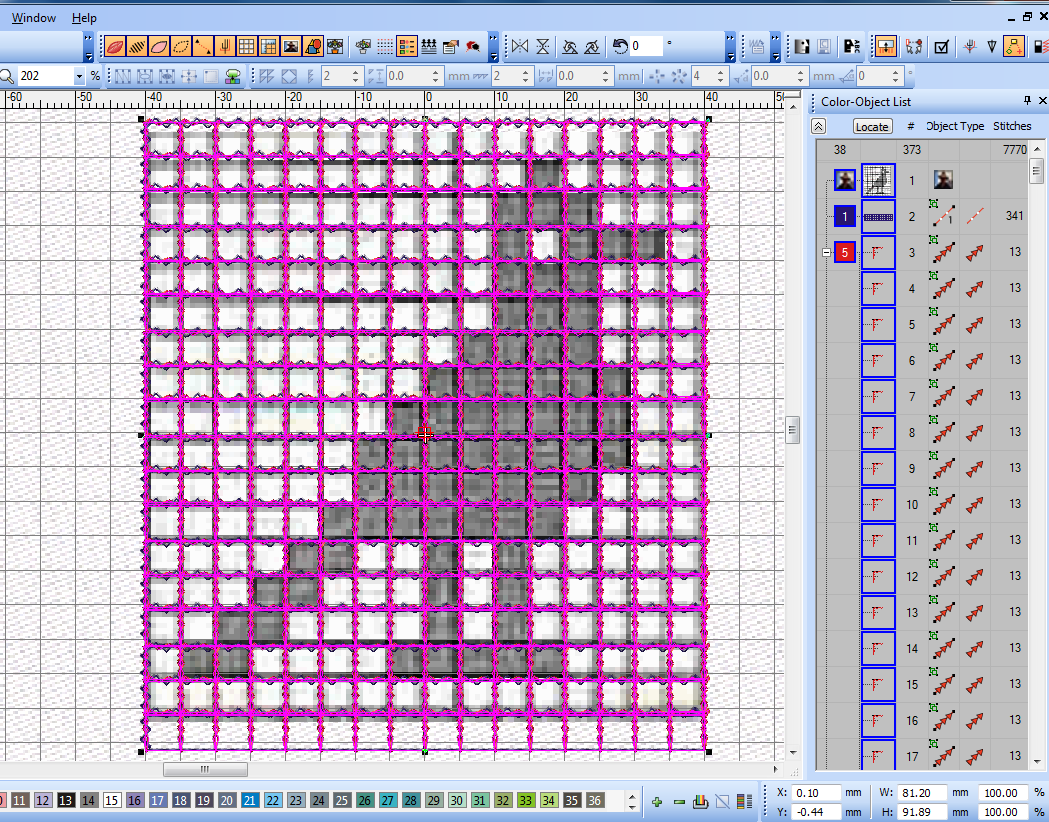Click the mirror horizontal icon

click(520, 47)
